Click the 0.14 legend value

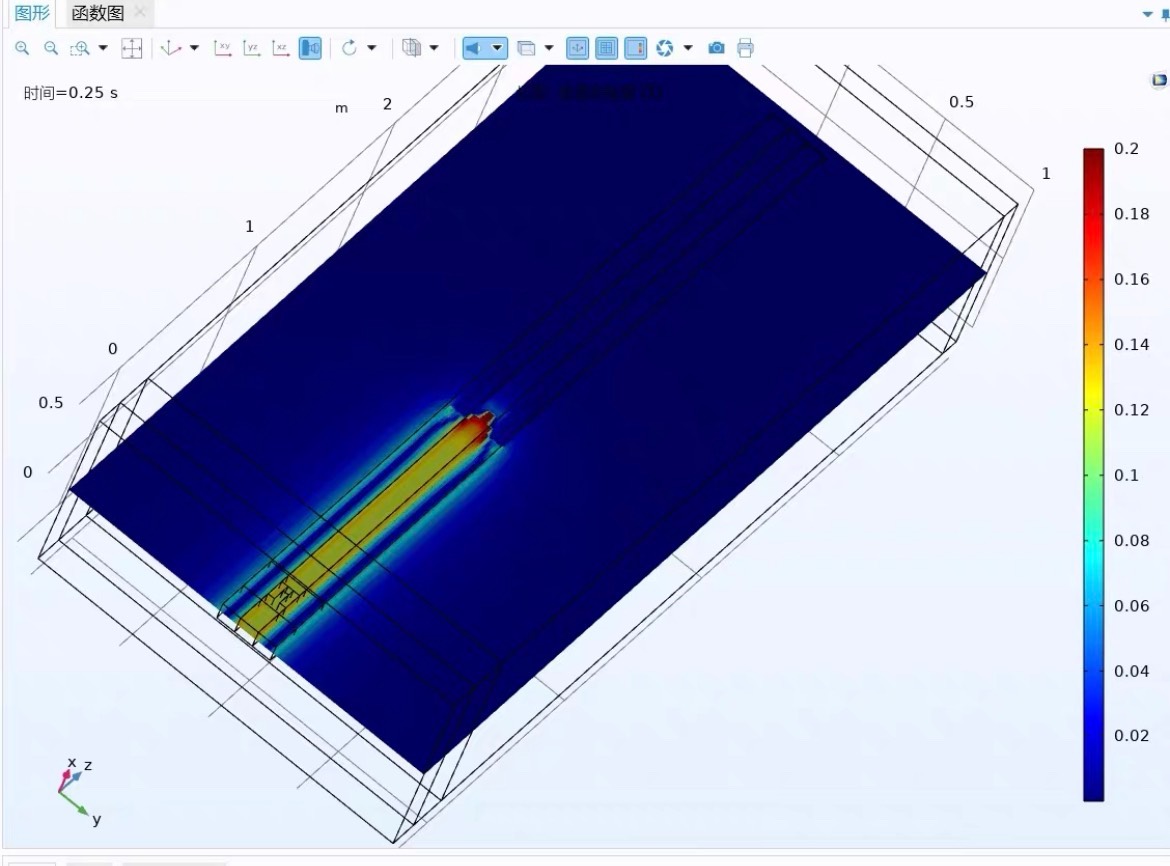pyautogui.click(x=1131, y=345)
